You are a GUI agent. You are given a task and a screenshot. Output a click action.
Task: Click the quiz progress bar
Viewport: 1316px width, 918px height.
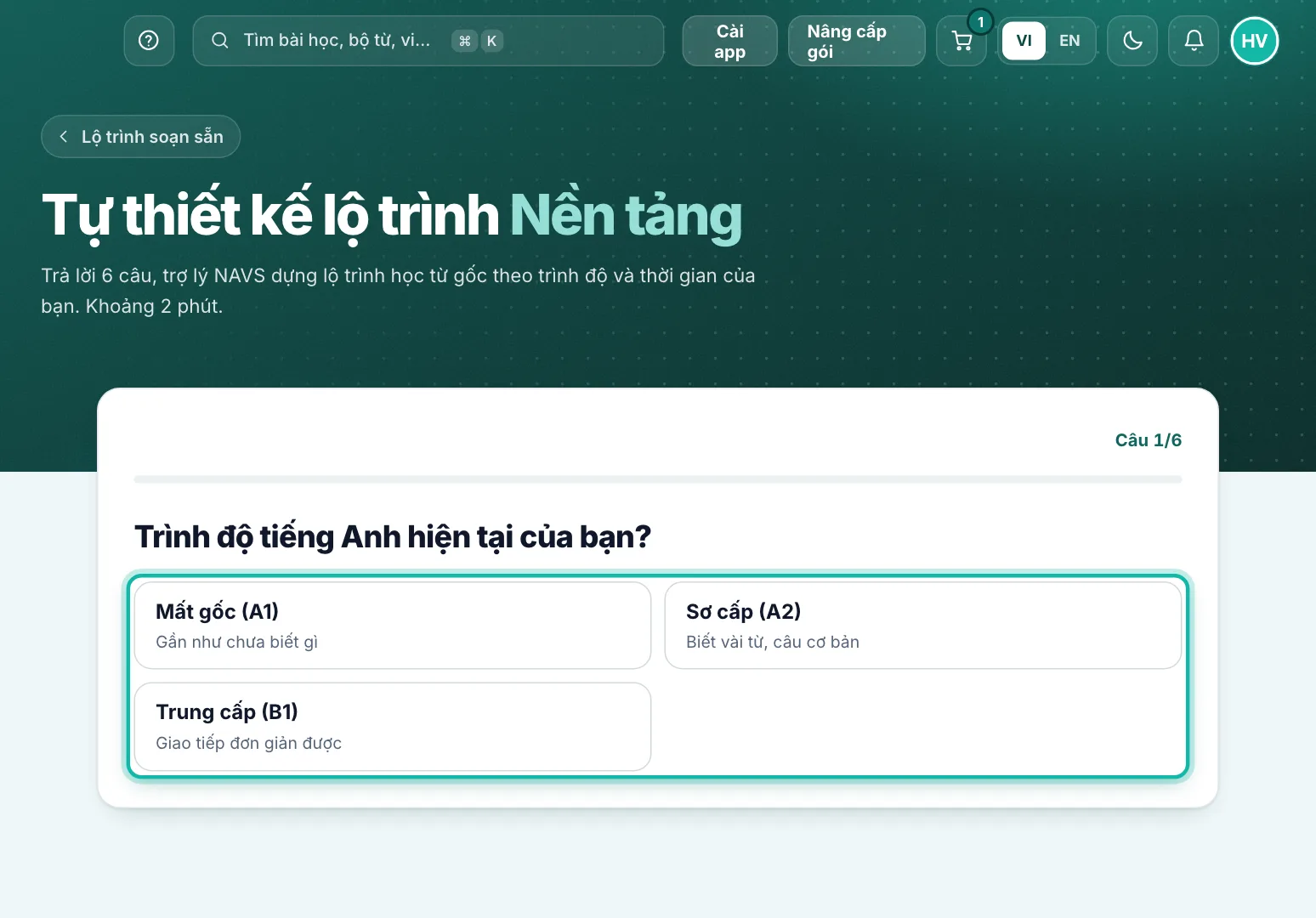(x=658, y=479)
